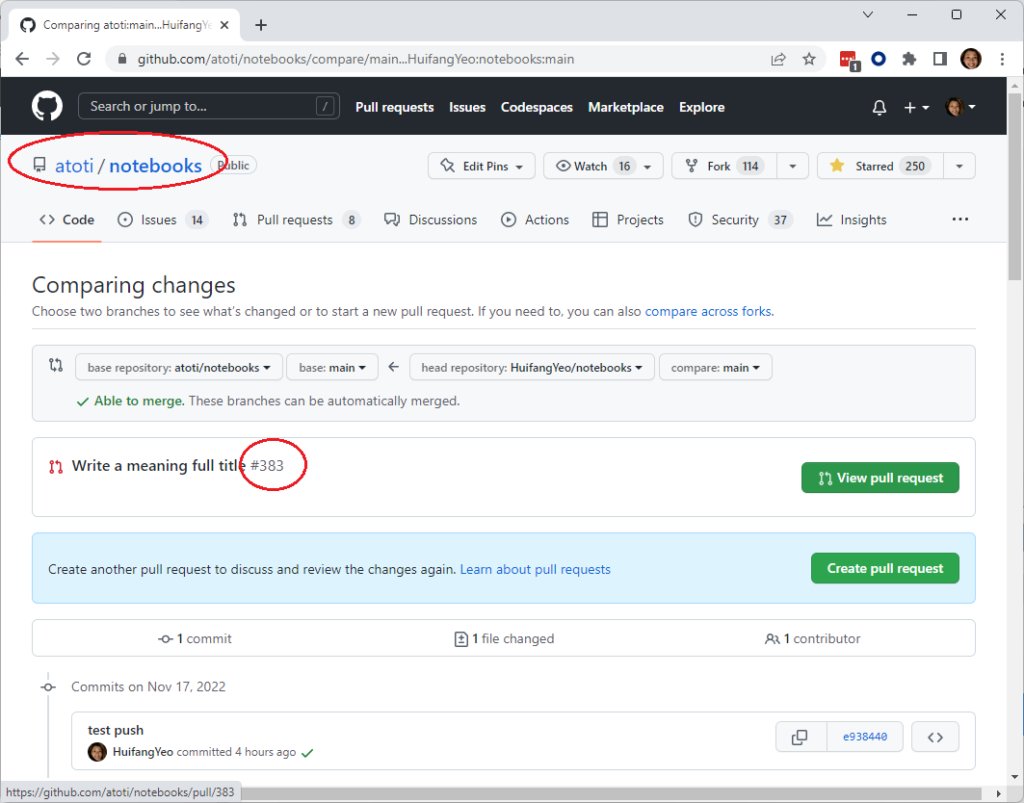The width and height of the screenshot is (1024, 803).
Task: Click the site lock icon
Action: point(122,59)
